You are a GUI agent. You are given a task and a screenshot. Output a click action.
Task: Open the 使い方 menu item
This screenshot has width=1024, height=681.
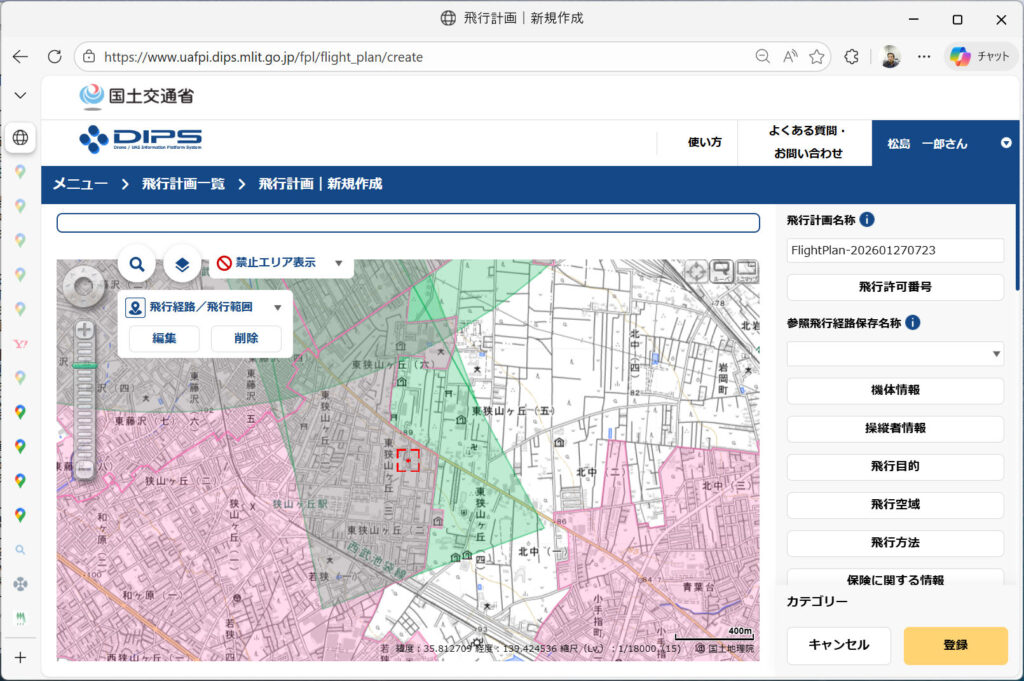pyautogui.click(x=704, y=143)
